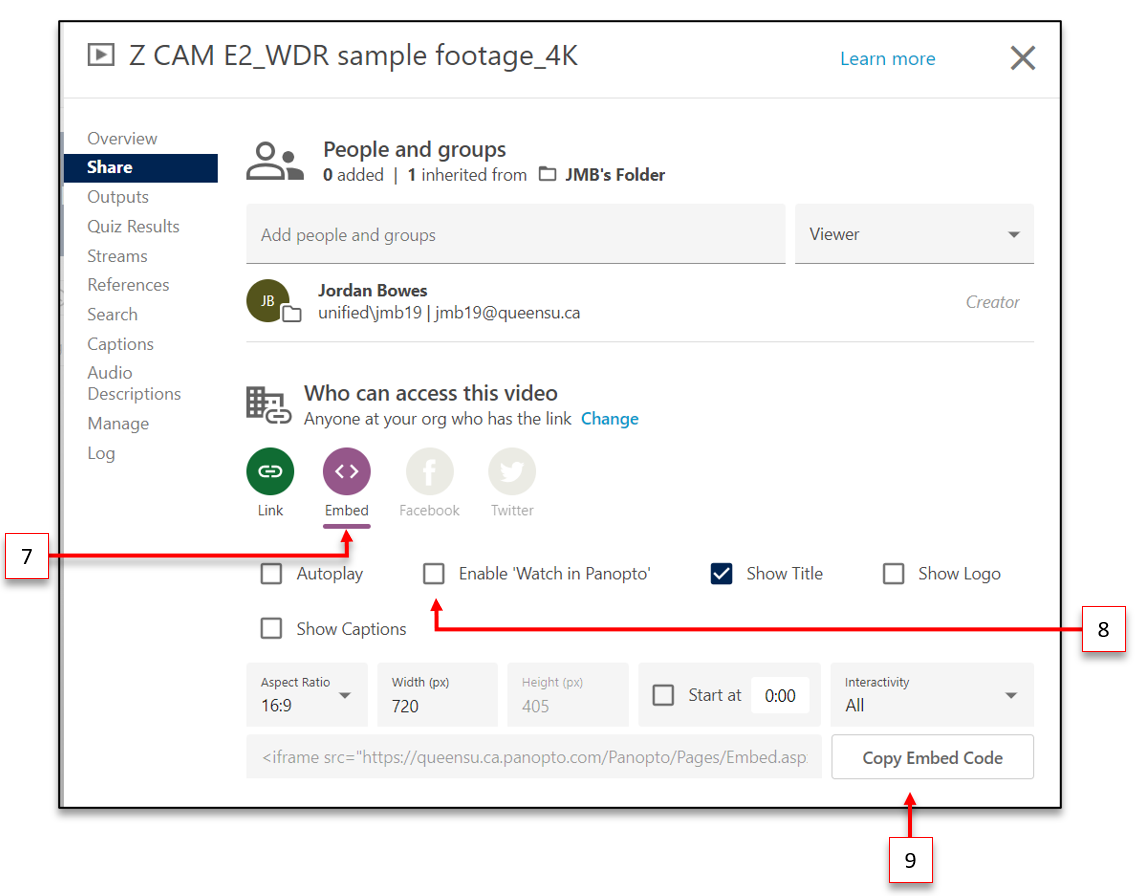Screen dimensions: 1137x896
Task: Select the Share menu item
Action: pyautogui.click(x=141, y=167)
